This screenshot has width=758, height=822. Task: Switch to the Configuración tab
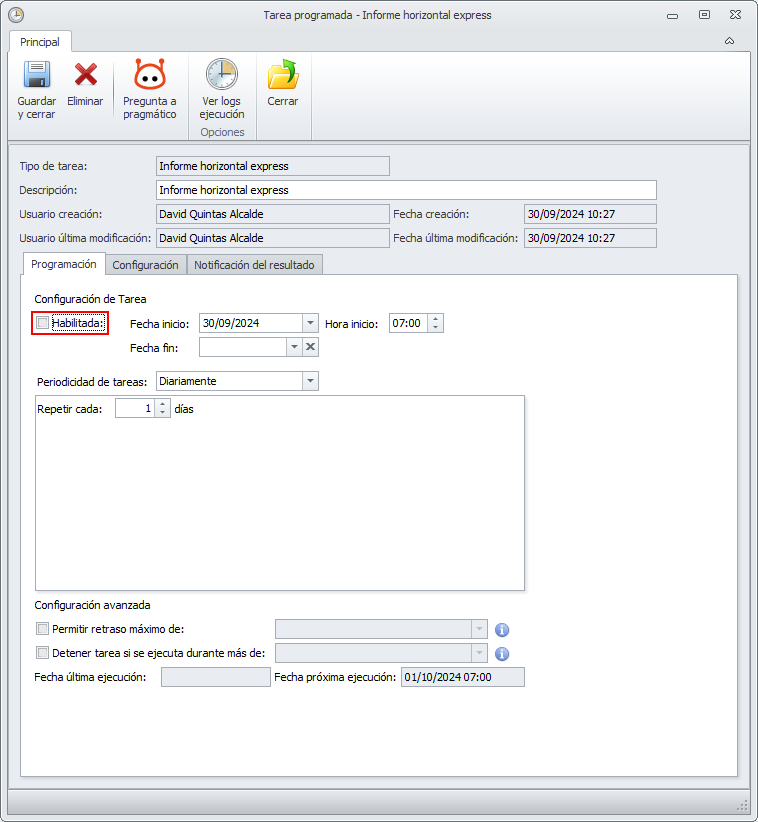point(146,265)
